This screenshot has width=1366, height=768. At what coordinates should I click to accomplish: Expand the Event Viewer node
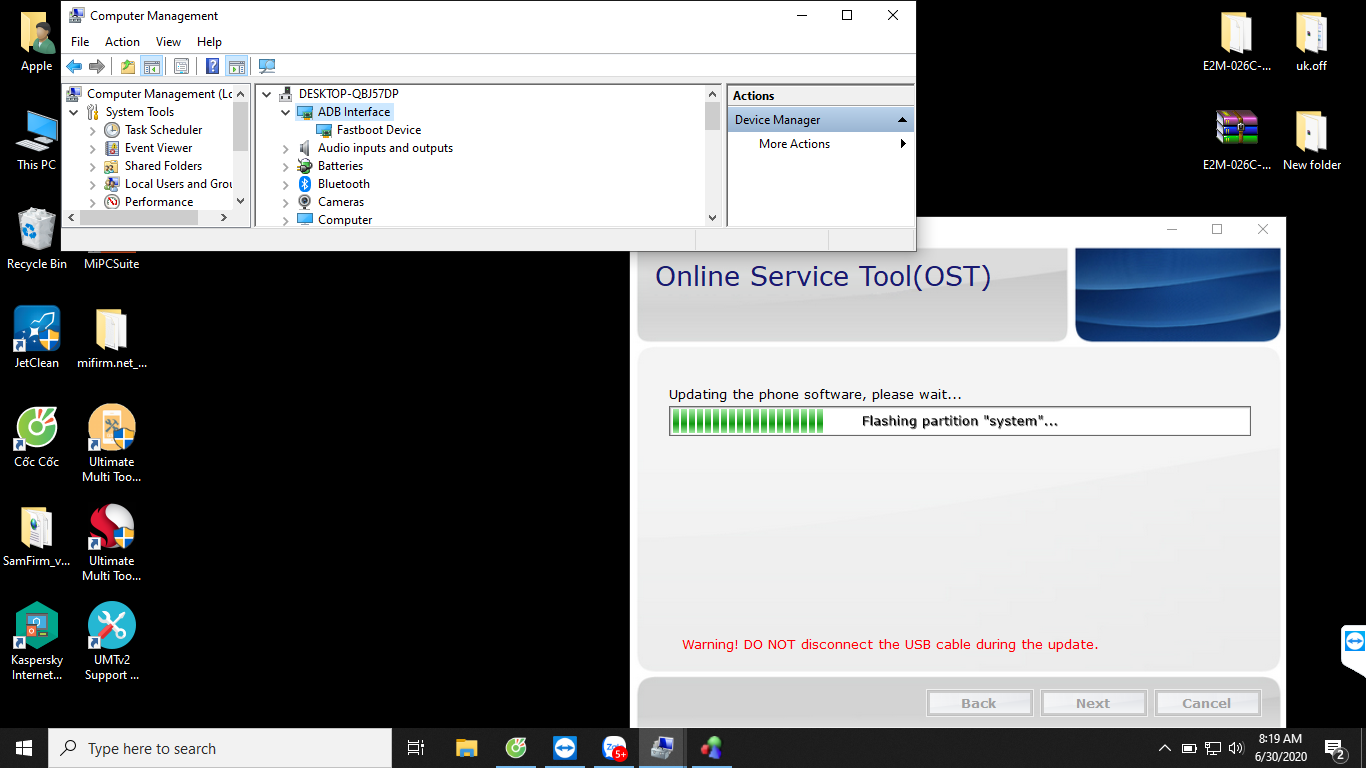coord(93,148)
